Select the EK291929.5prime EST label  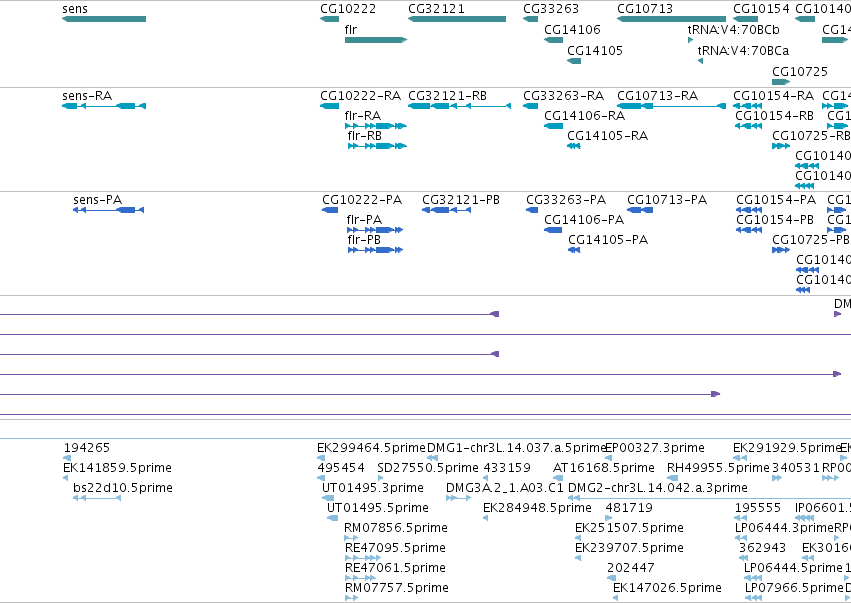(787, 448)
